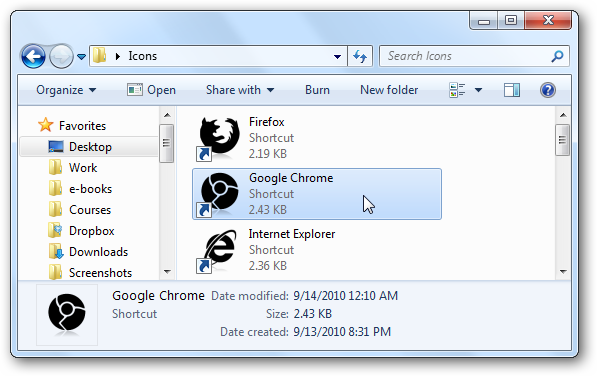Click the Google Chrome file name
The width and height of the screenshot is (597, 376).
click(x=291, y=178)
